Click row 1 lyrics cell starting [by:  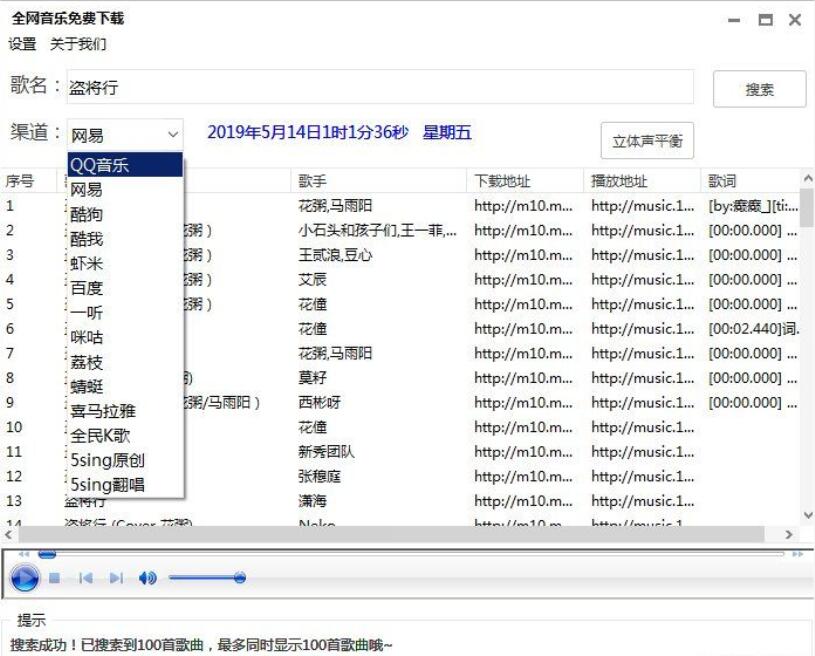tap(753, 206)
